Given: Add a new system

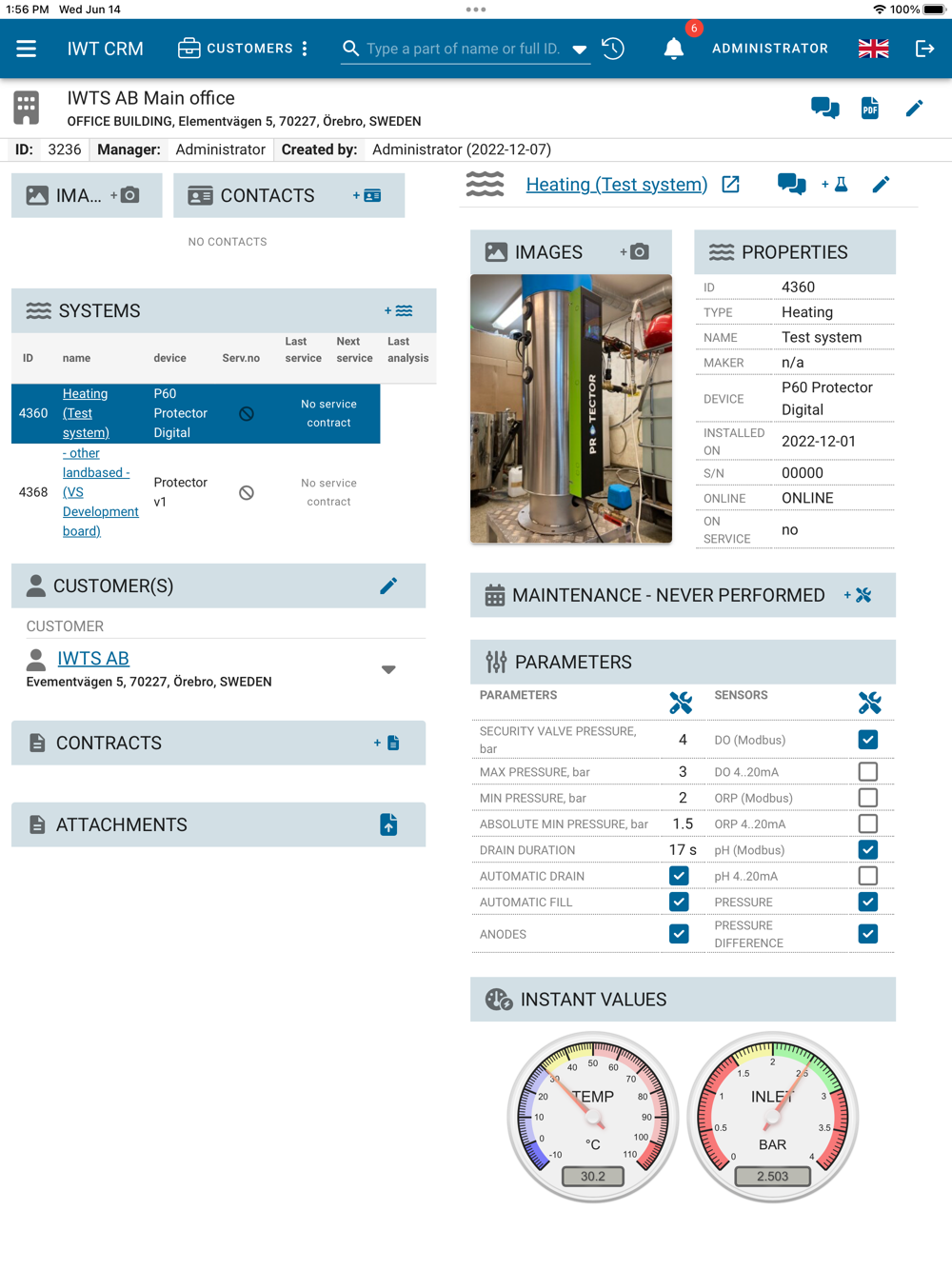Looking at the screenshot, I should (x=399, y=310).
